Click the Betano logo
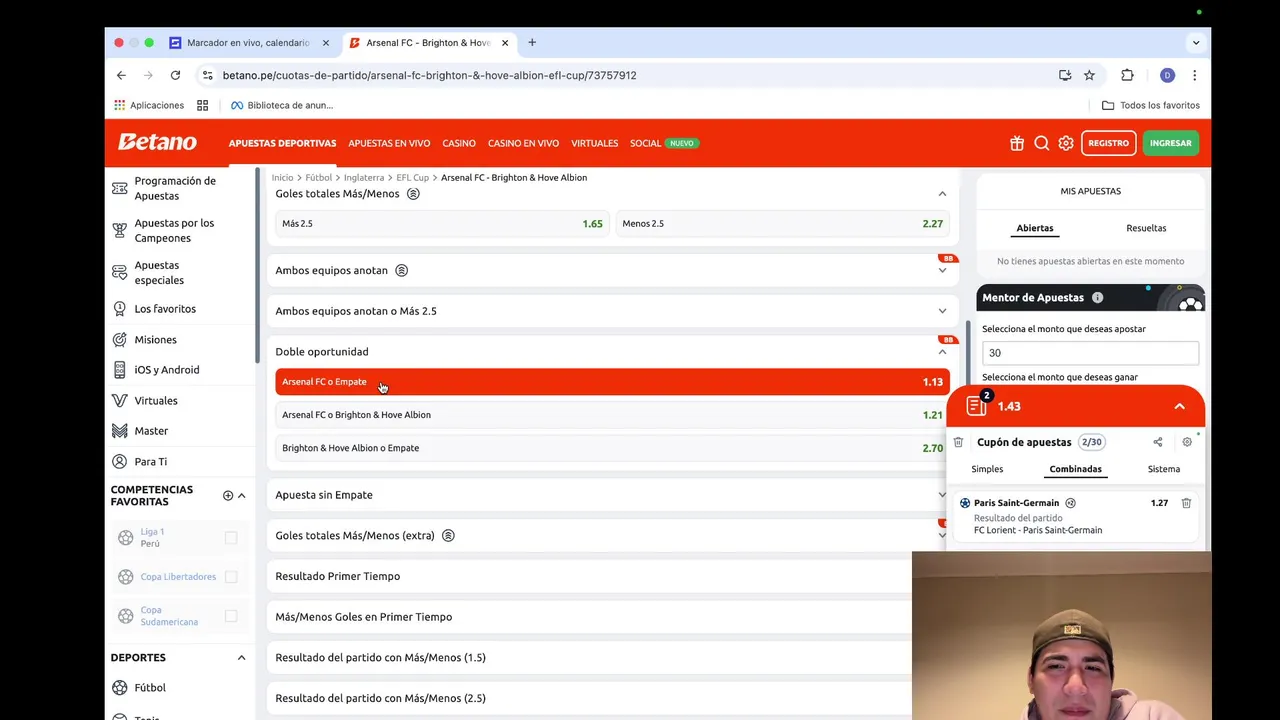Viewport: 1280px width, 720px height. [x=157, y=142]
